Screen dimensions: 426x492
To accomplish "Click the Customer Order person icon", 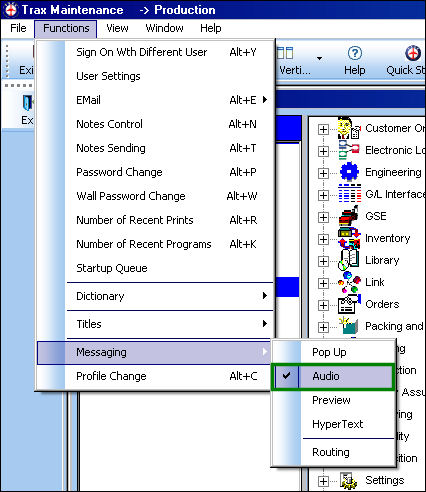I will [x=349, y=128].
